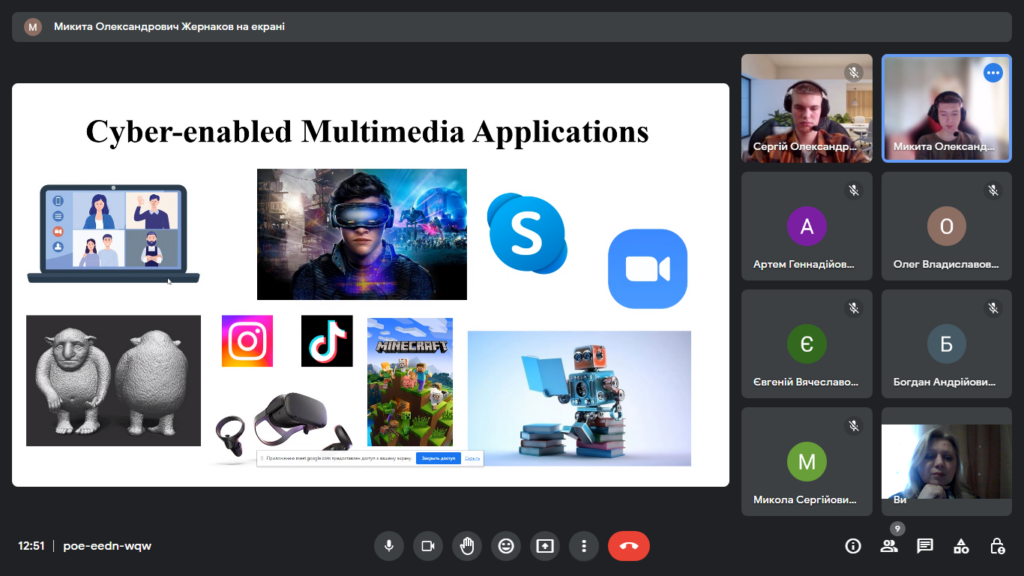This screenshot has width=1024, height=576.
Task: Select Сергій Олександрович's video tile
Action: coord(806,108)
